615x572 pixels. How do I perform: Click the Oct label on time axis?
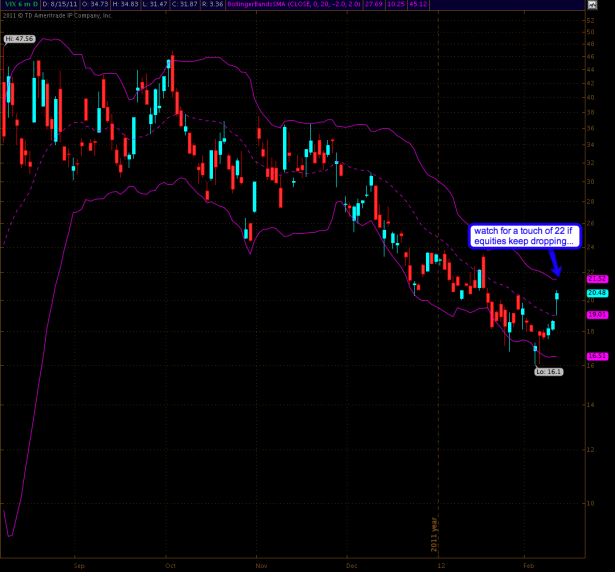click(x=169, y=565)
